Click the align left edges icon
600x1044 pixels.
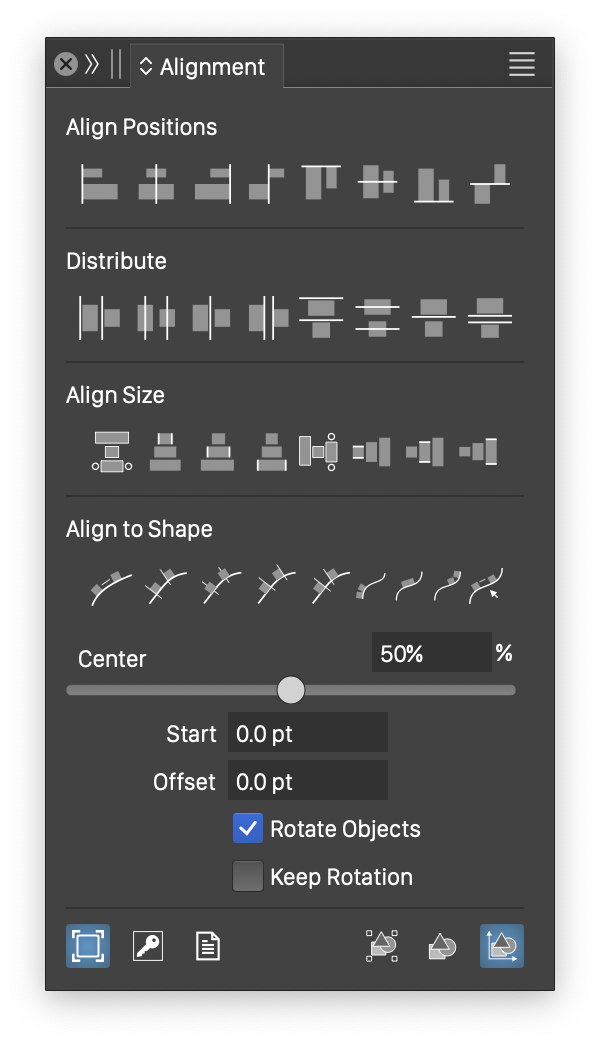coord(99,184)
